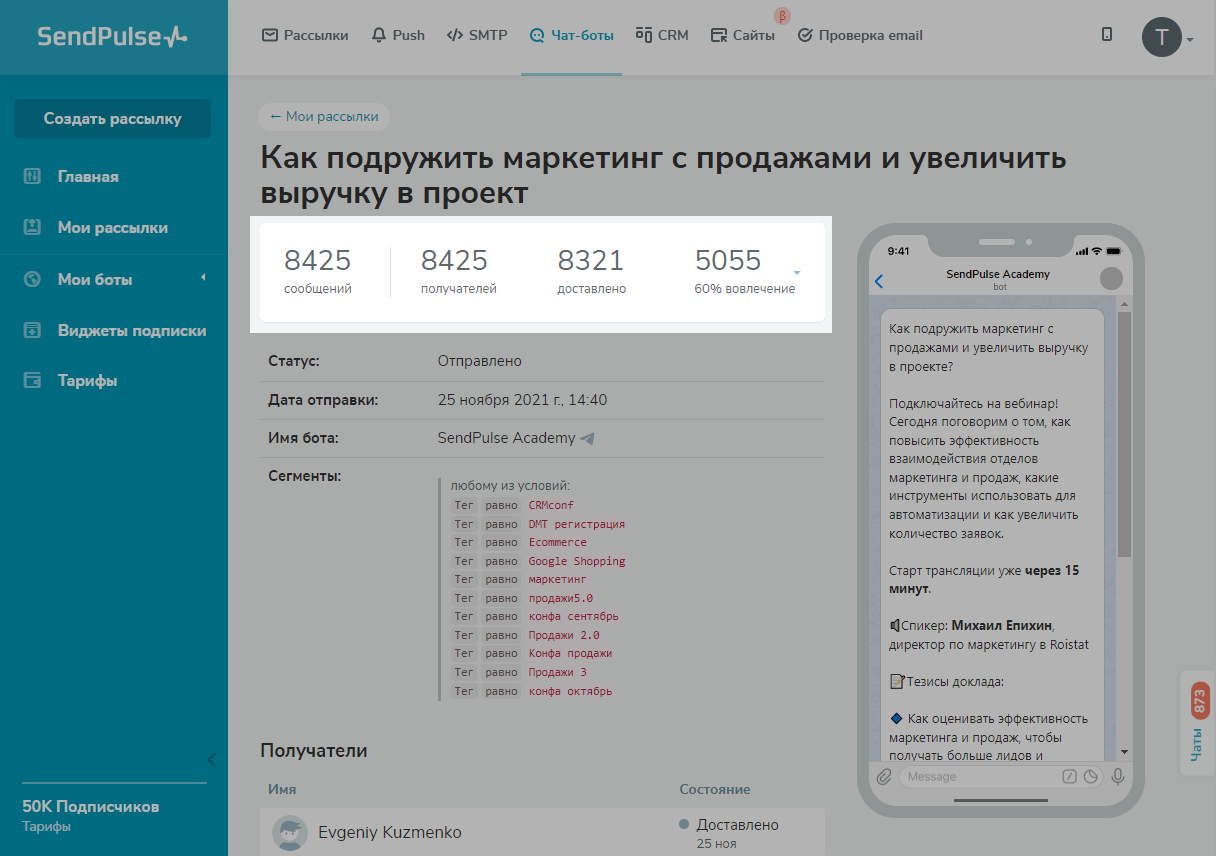Go to the Рассылки tab
This screenshot has height=856, width=1216.
coord(305,35)
